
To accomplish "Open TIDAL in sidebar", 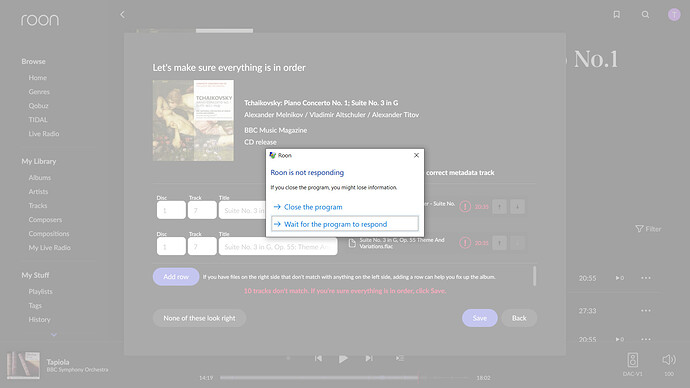I will coord(38,120).
